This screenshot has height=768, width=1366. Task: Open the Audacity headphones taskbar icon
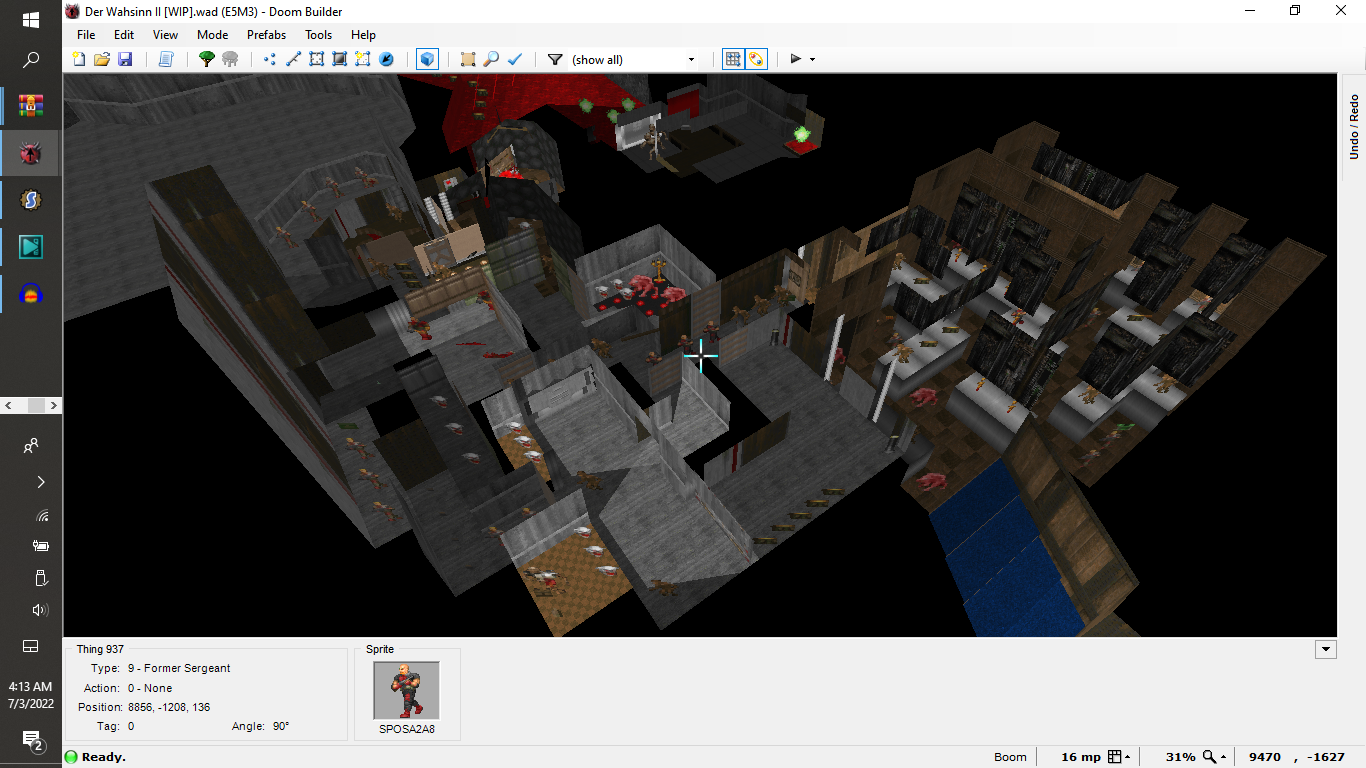tap(31, 295)
